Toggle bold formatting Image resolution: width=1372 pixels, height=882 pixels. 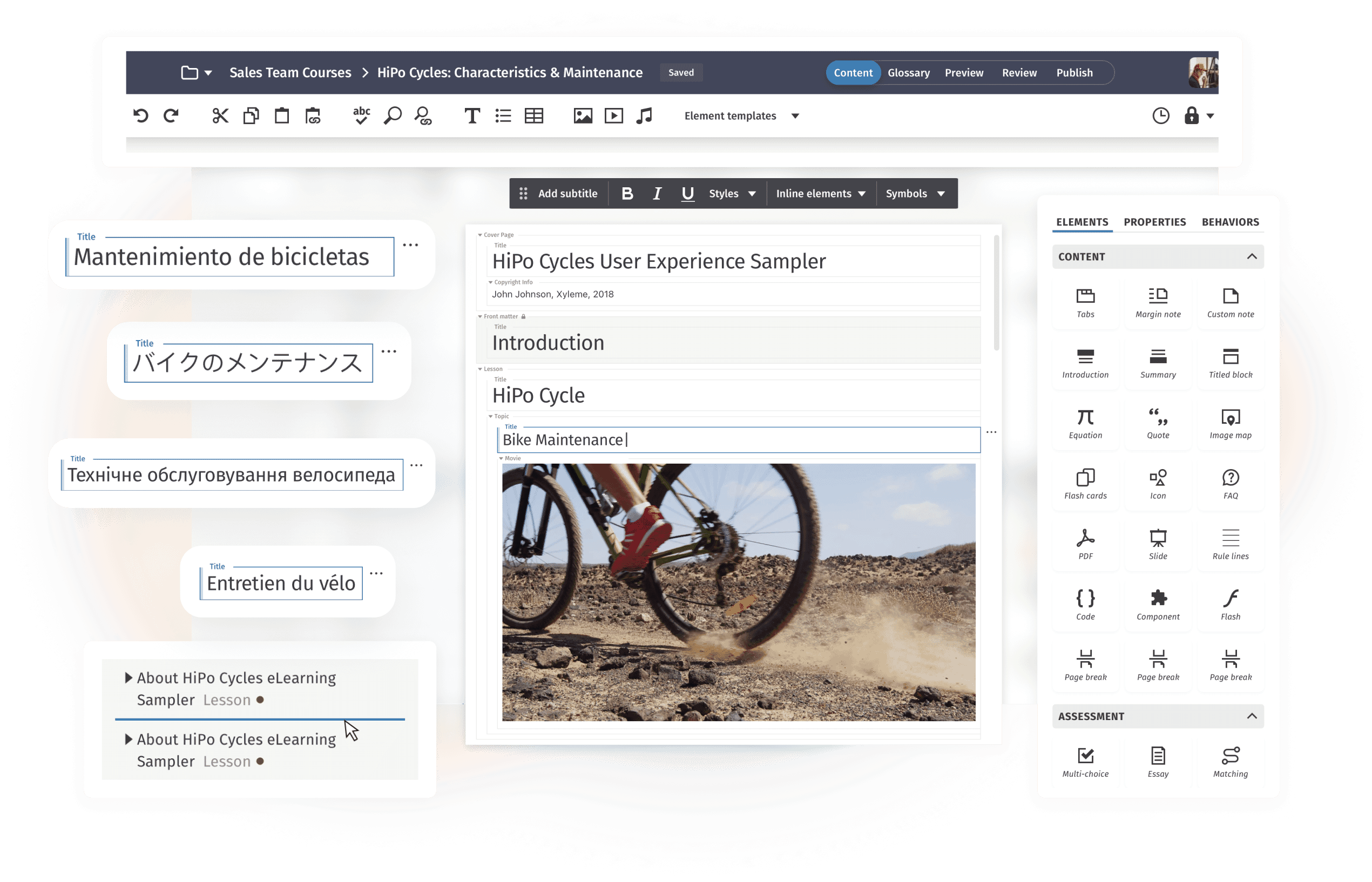pyautogui.click(x=627, y=194)
